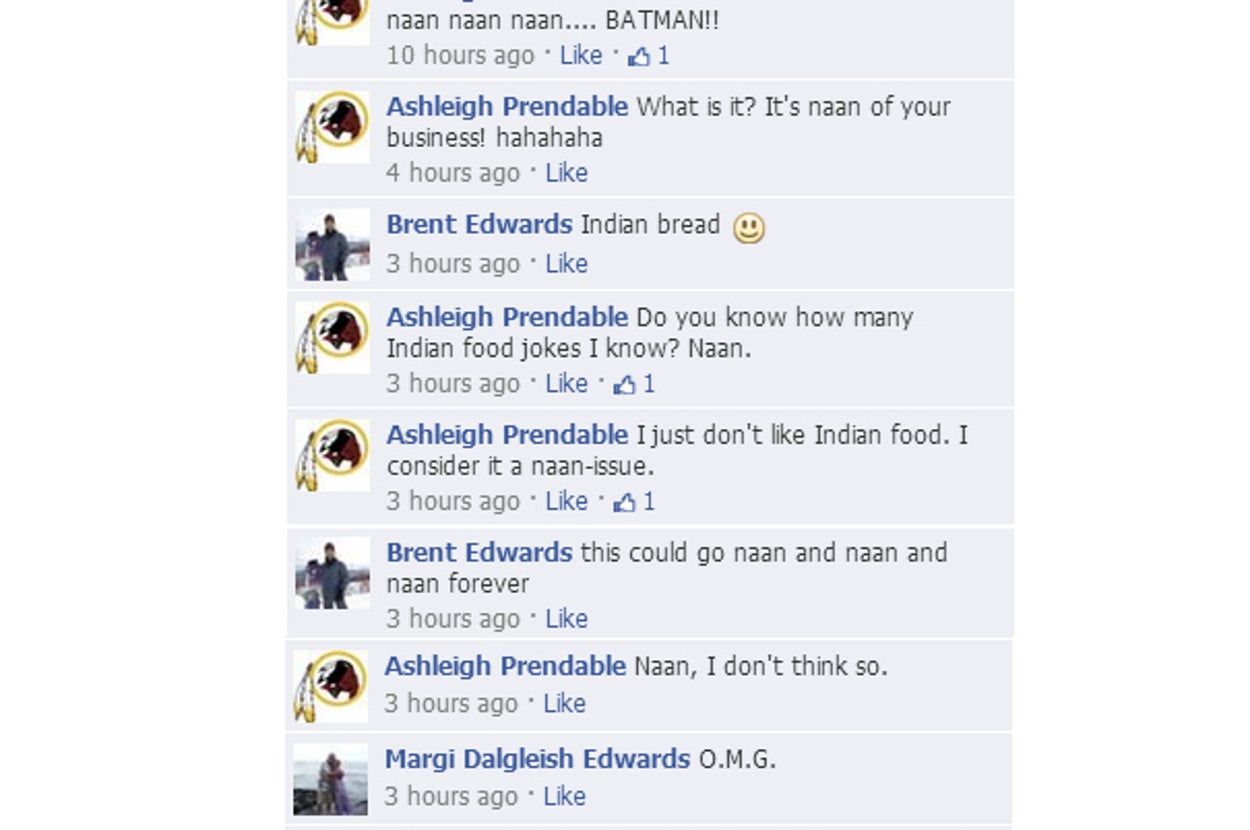Click the smiley emoticon after Indian bread

[x=749, y=229]
